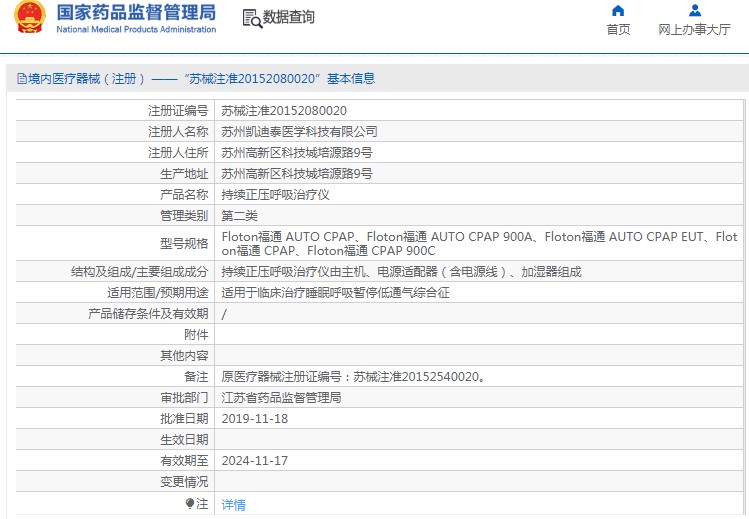The image size is (749, 519).
Task: Select product name 持续正压呼吸治疗仪
Action: click(x=276, y=195)
